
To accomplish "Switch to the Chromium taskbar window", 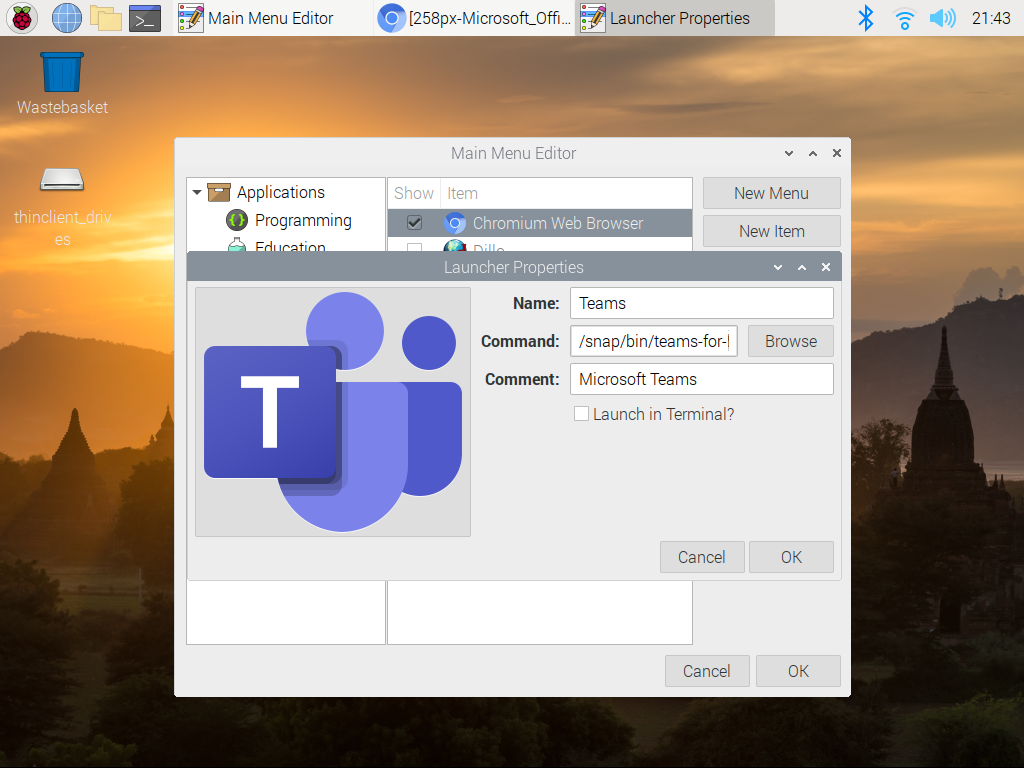I will [475, 18].
